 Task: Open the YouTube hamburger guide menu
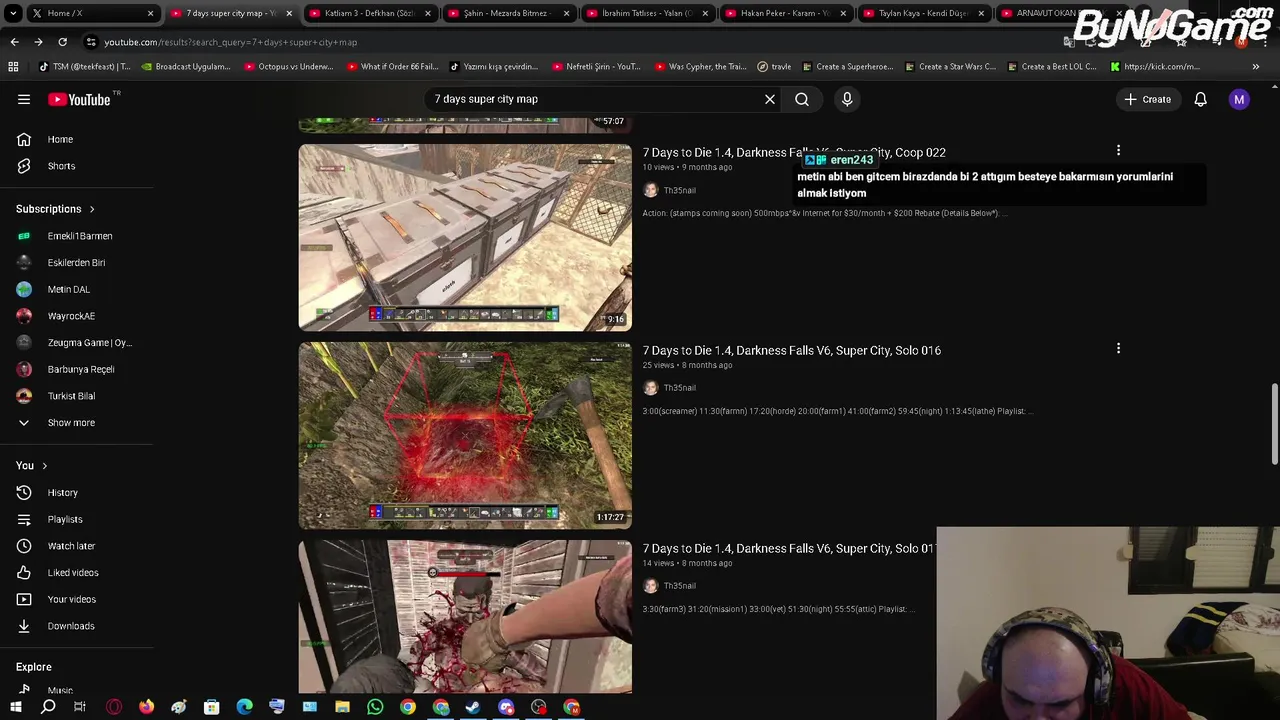tap(24, 99)
